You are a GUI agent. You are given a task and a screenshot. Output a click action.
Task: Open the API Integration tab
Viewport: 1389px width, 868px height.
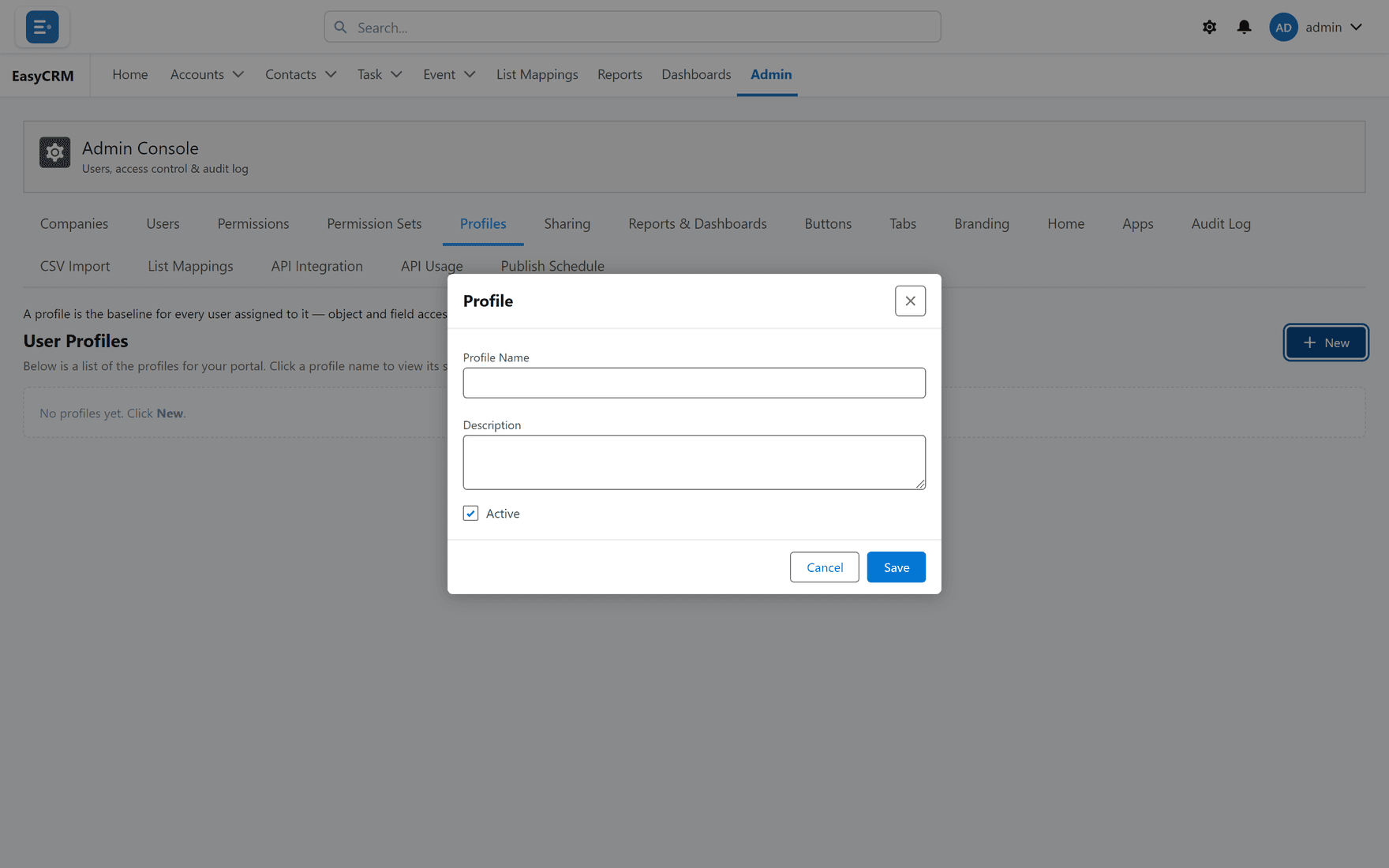[316, 266]
